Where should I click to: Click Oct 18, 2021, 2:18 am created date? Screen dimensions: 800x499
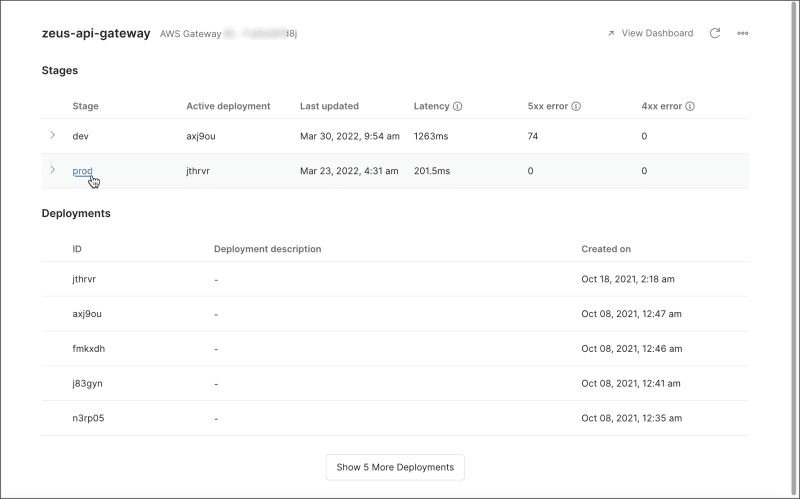(x=628, y=279)
